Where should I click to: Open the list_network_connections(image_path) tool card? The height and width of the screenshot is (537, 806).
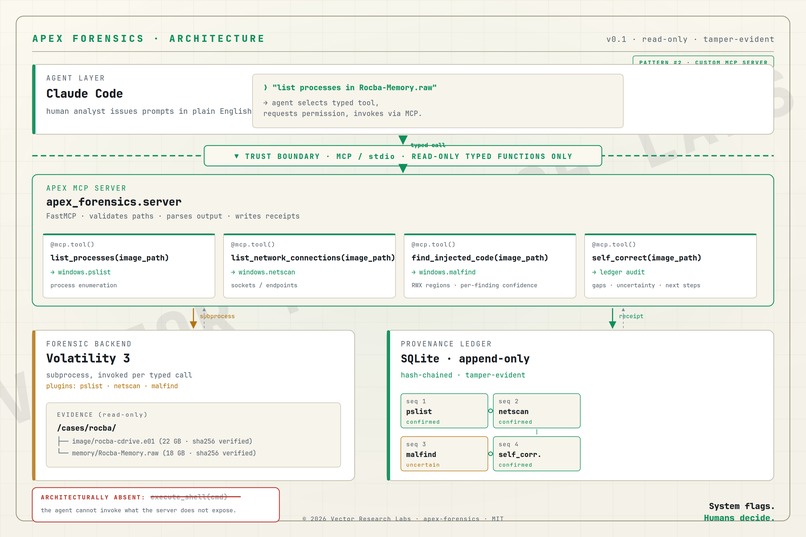pos(309,266)
